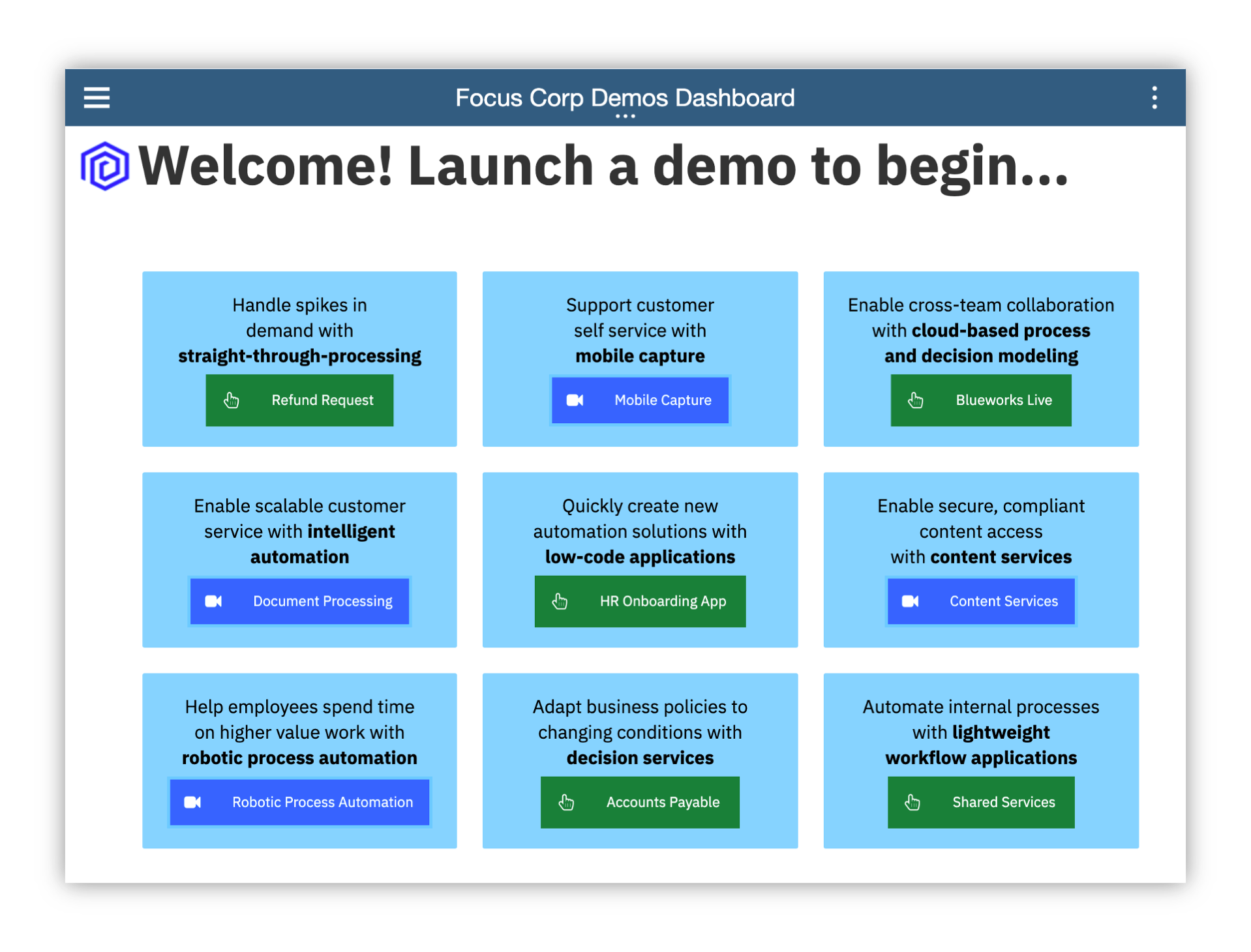Play the Robotic Process Automation video demo
This screenshot has height=952, width=1251.
pyautogui.click(x=299, y=801)
